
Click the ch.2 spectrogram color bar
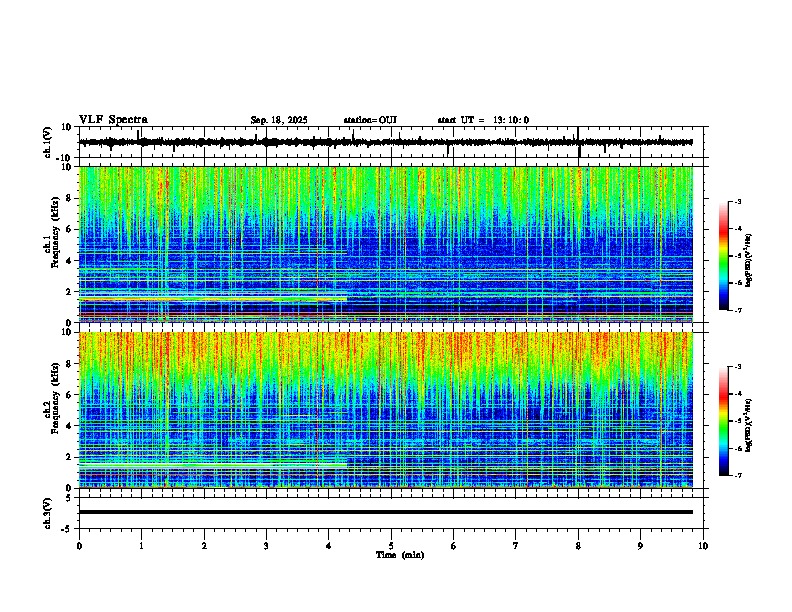point(723,421)
